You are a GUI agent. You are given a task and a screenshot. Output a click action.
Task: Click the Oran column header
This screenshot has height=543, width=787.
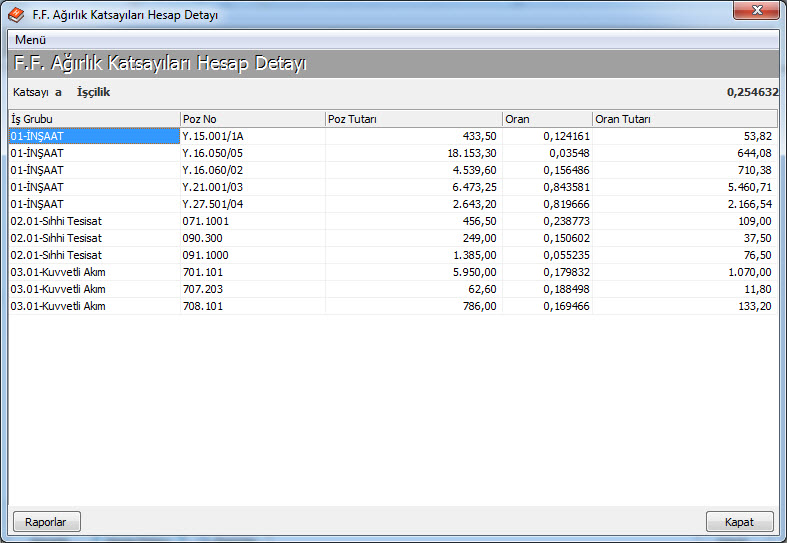tap(546, 119)
